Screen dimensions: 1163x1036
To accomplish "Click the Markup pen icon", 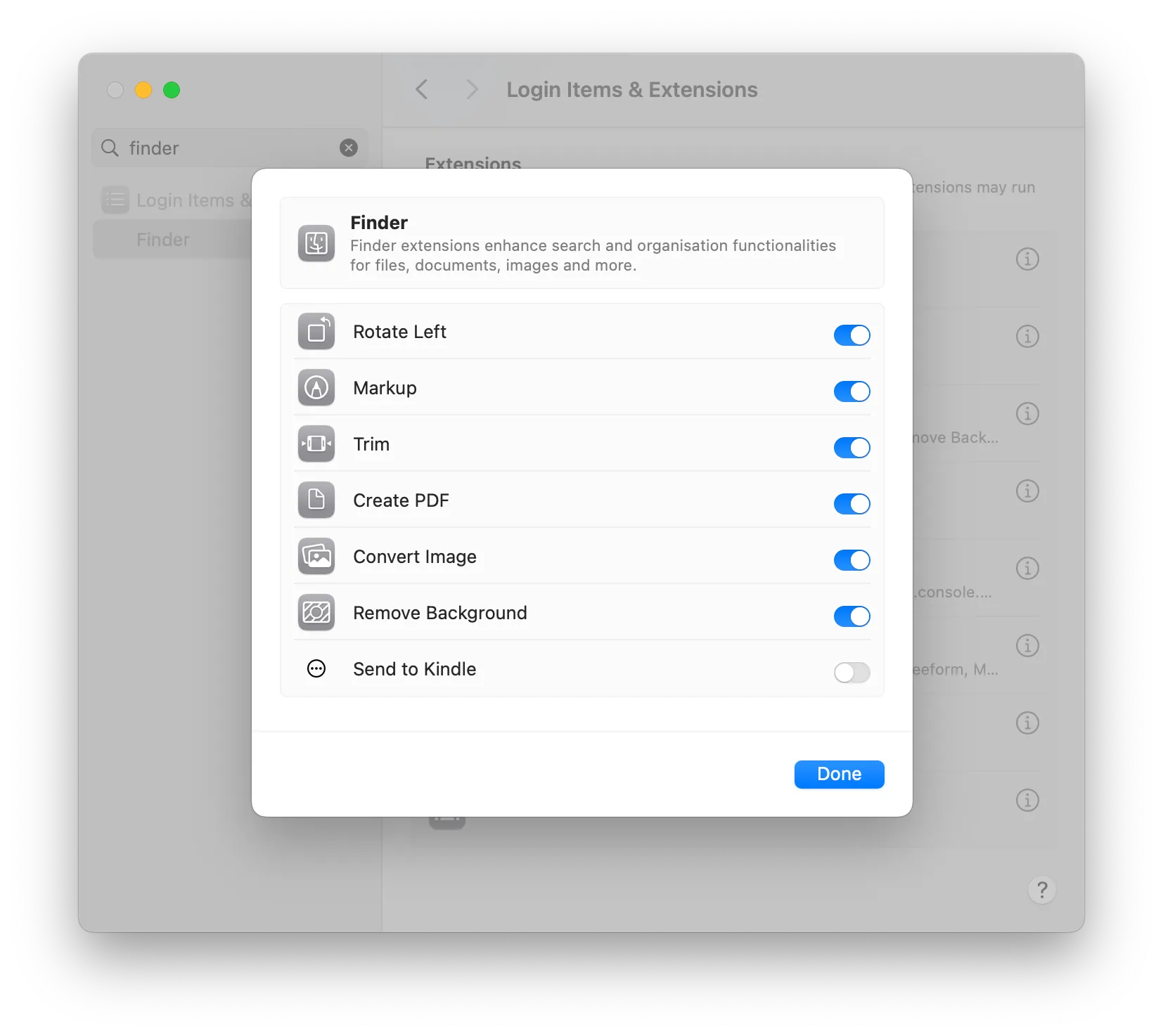I will pyautogui.click(x=316, y=387).
